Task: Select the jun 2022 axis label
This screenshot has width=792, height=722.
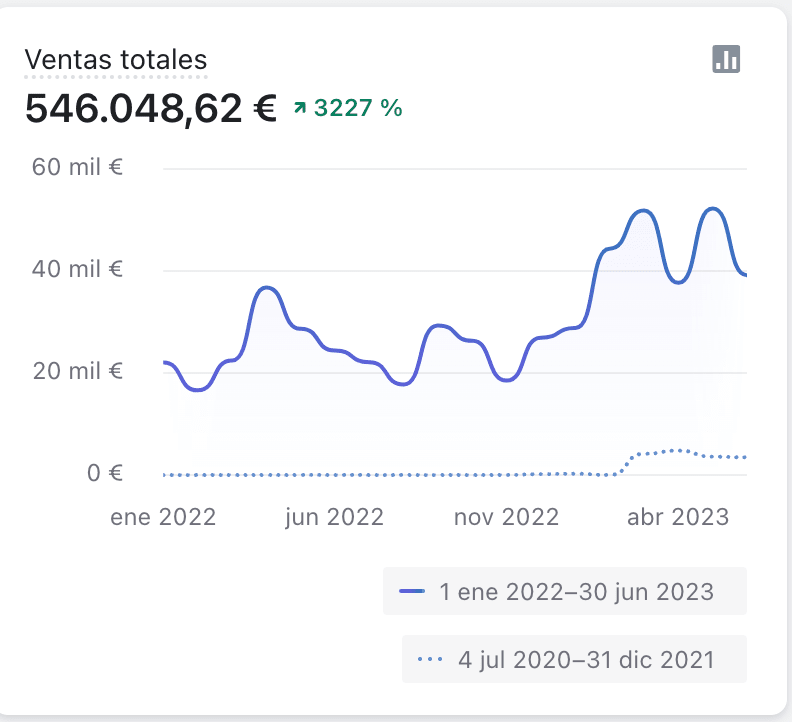Action: pos(334,517)
